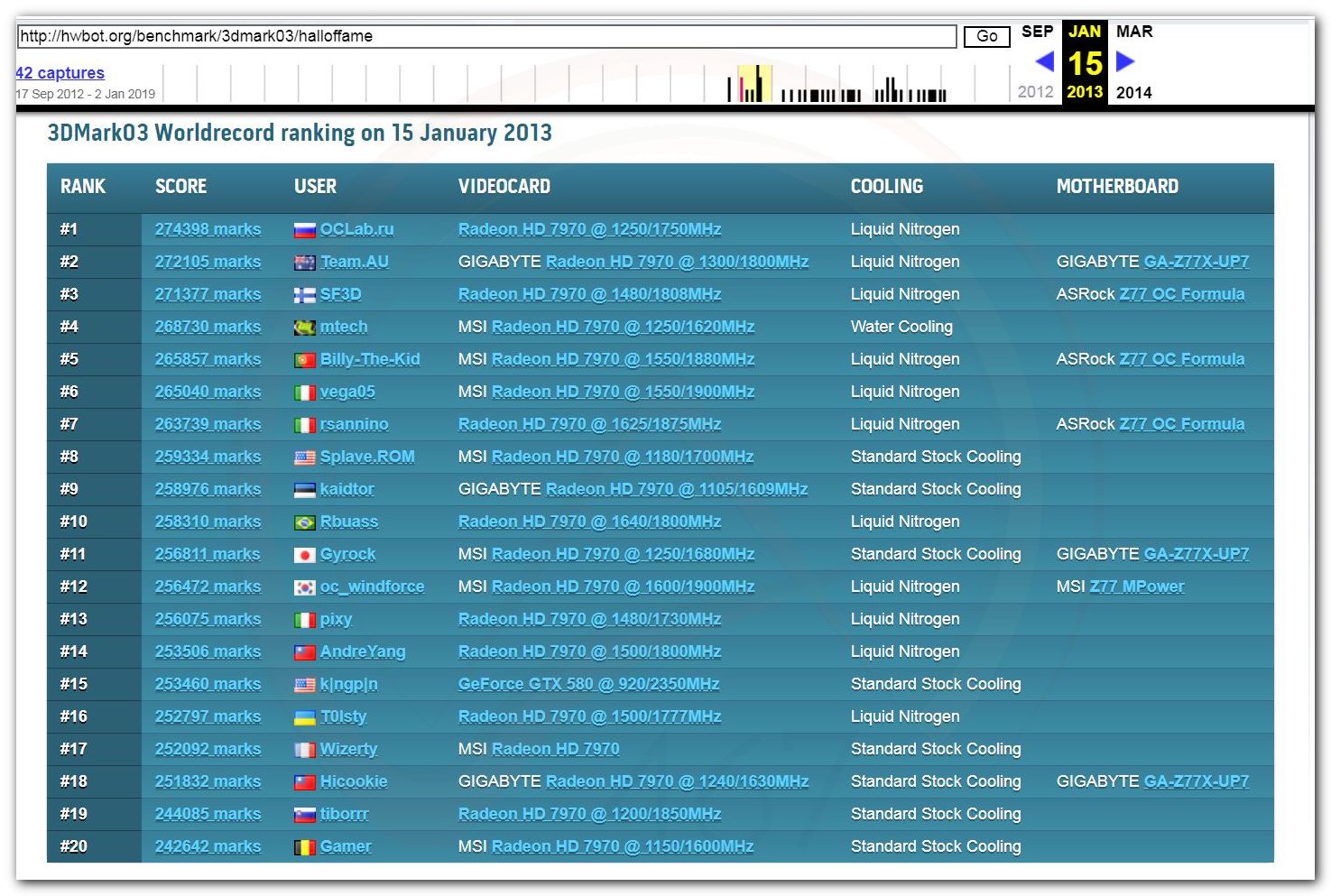Visit the Team.AU user profile

pyautogui.click(x=354, y=262)
